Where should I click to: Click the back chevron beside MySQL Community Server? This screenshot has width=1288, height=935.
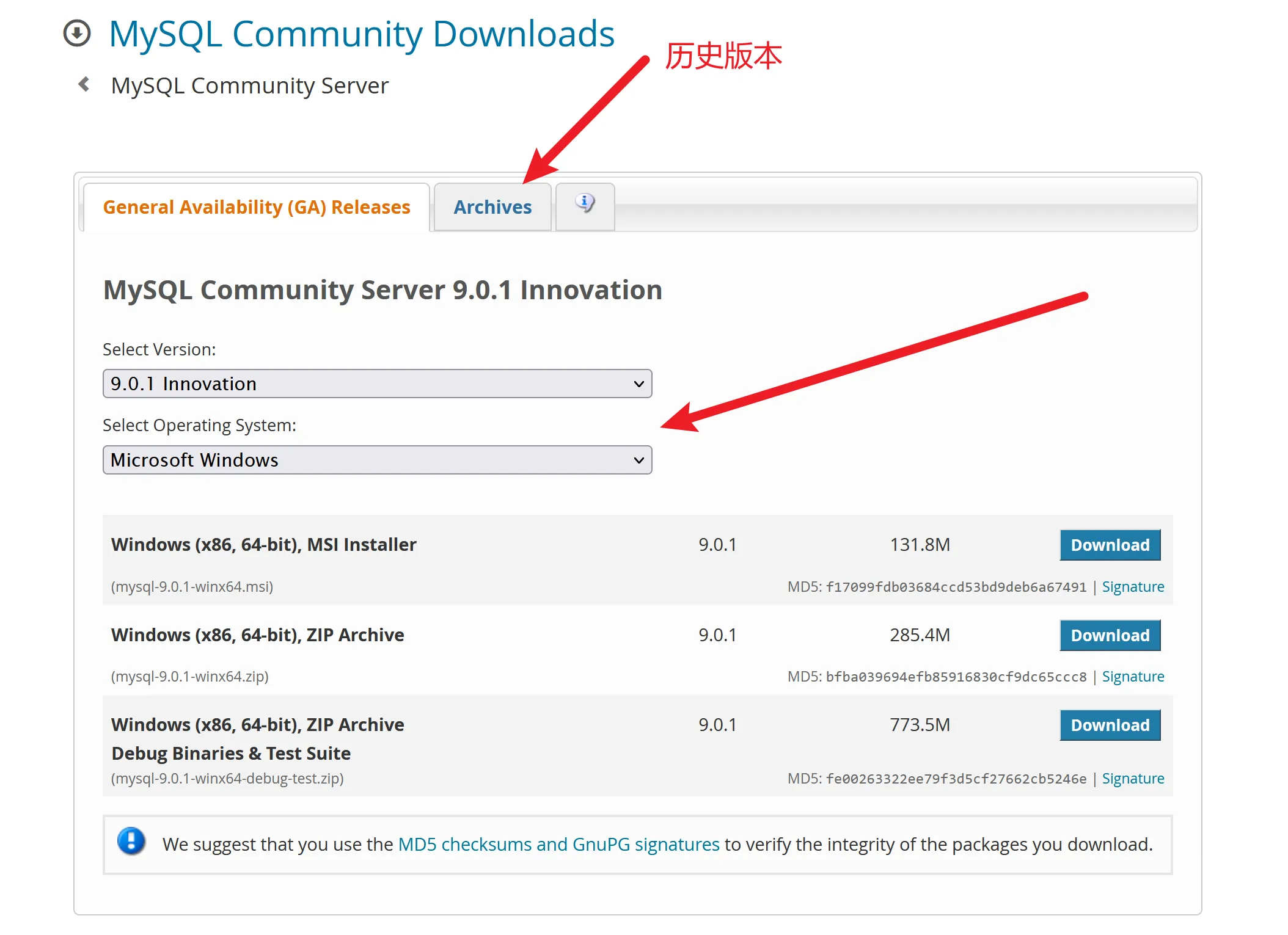click(84, 84)
